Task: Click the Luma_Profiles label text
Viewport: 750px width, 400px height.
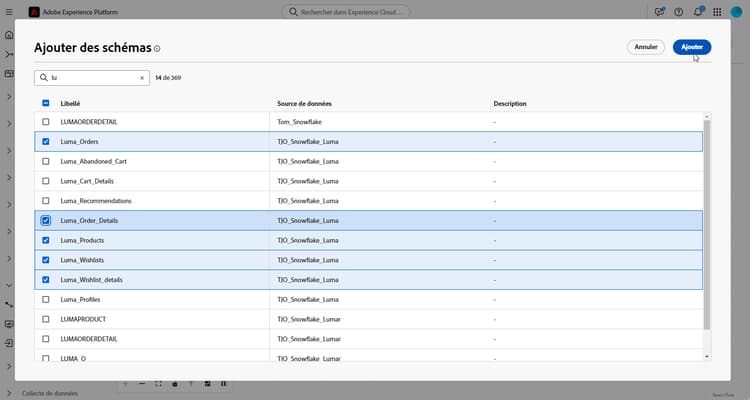Action: (80, 300)
